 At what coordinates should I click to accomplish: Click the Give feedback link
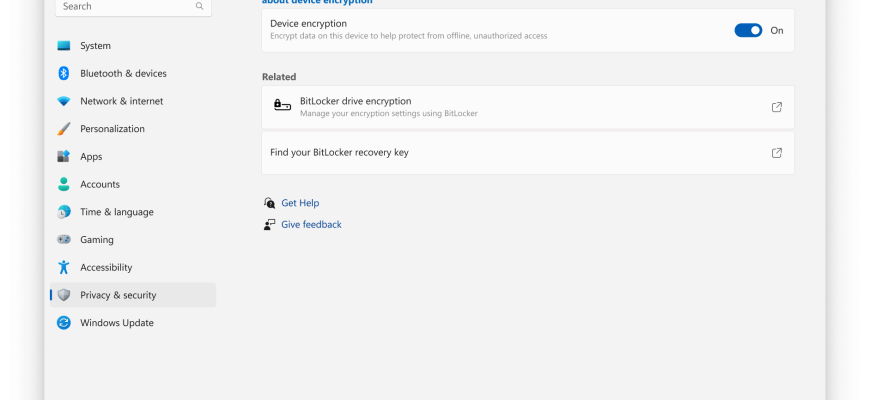tap(311, 225)
